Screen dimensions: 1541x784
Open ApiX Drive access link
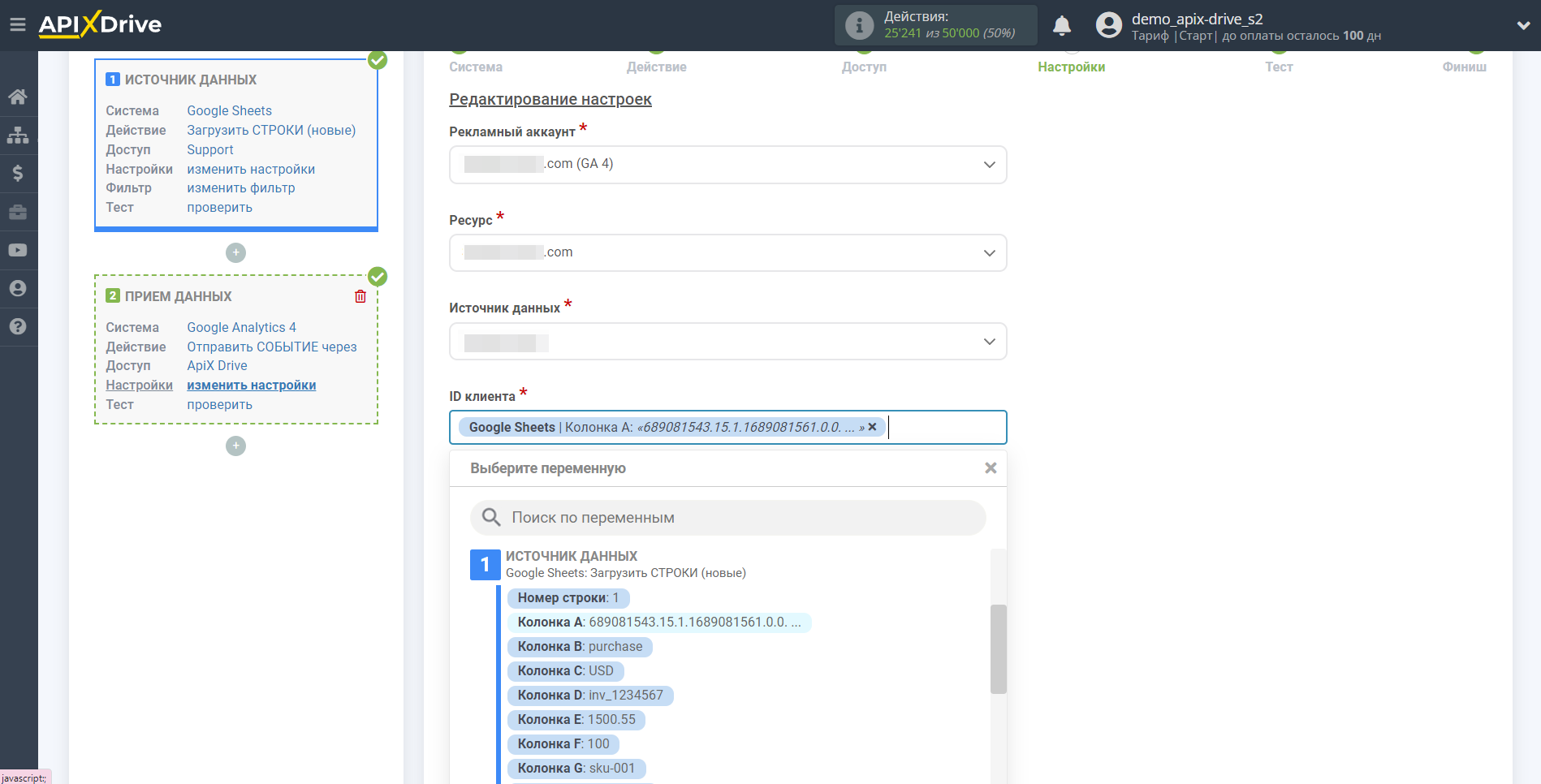218,365
